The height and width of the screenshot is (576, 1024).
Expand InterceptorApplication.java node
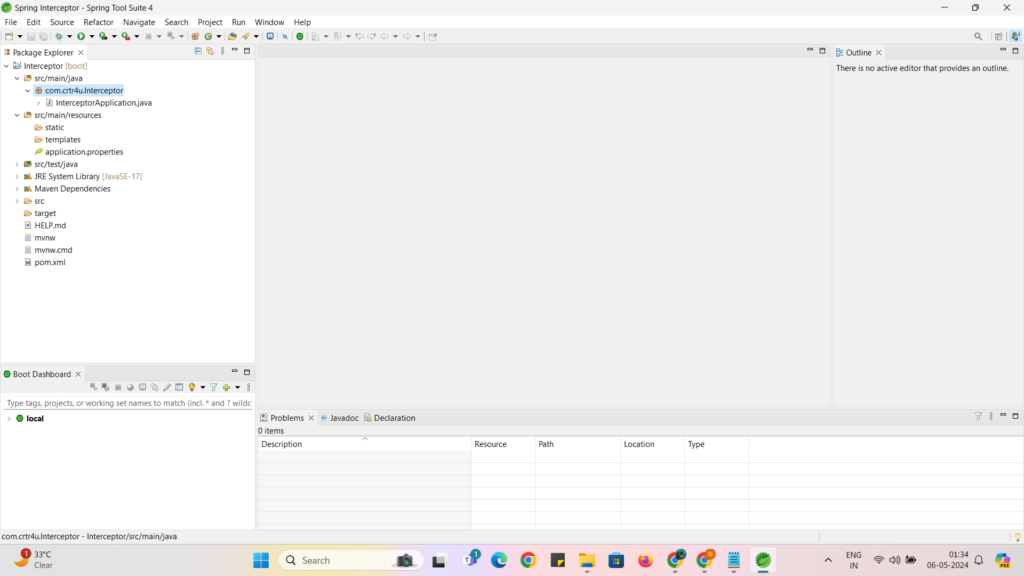[x=39, y=103]
